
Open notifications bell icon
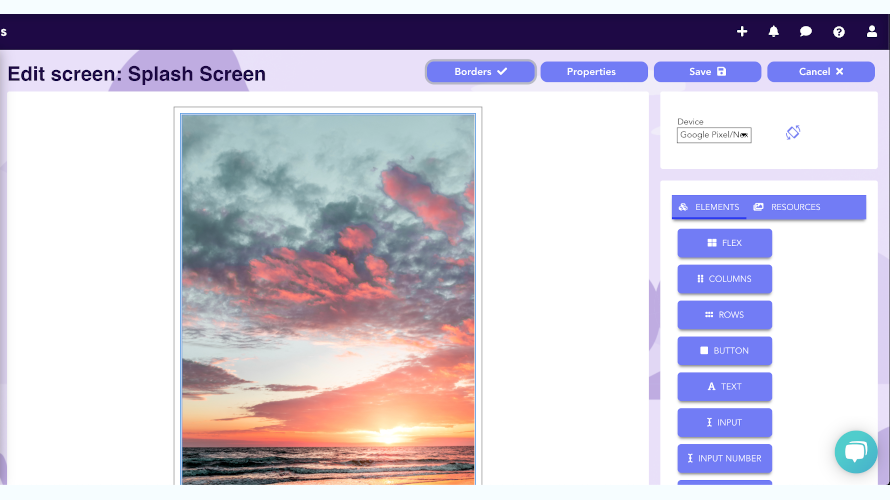click(774, 32)
